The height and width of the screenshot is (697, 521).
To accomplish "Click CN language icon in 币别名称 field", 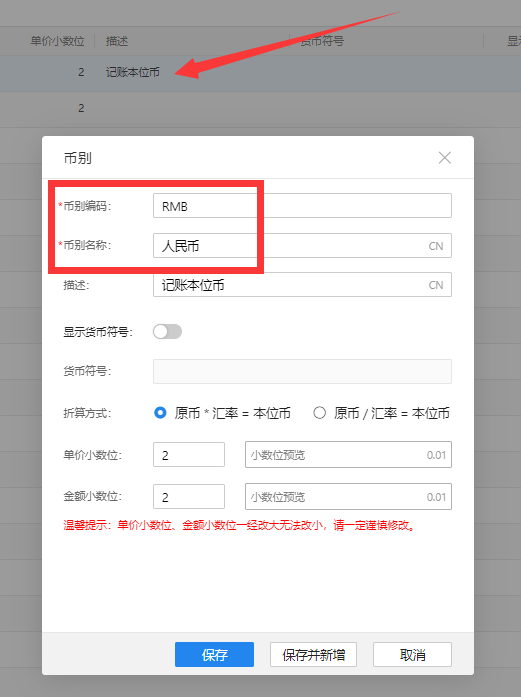I will point(436,246).
